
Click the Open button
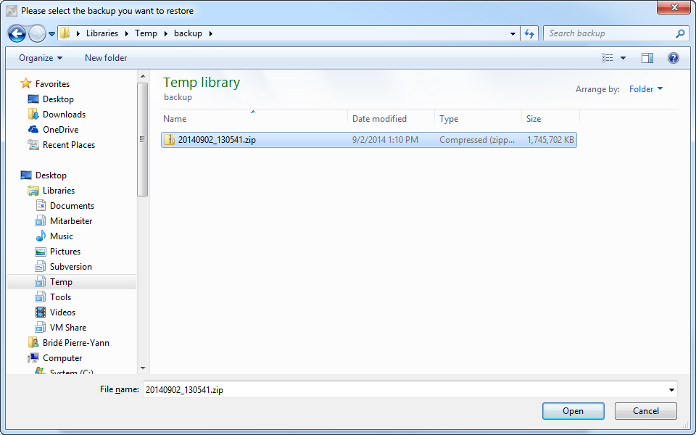573,411
